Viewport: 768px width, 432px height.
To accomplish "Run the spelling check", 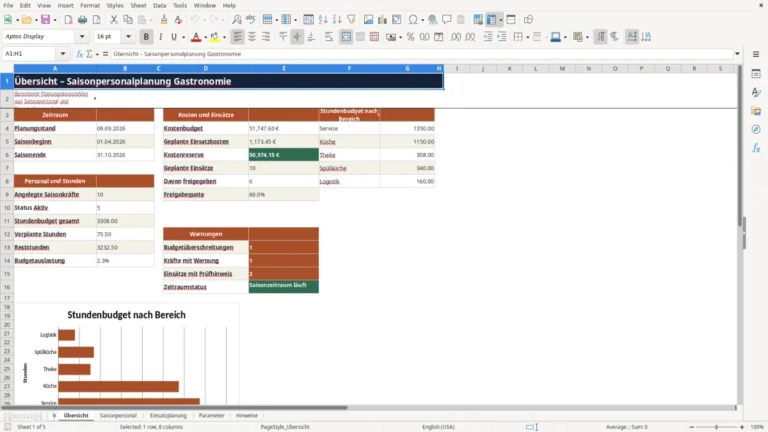I will (251, 20).
